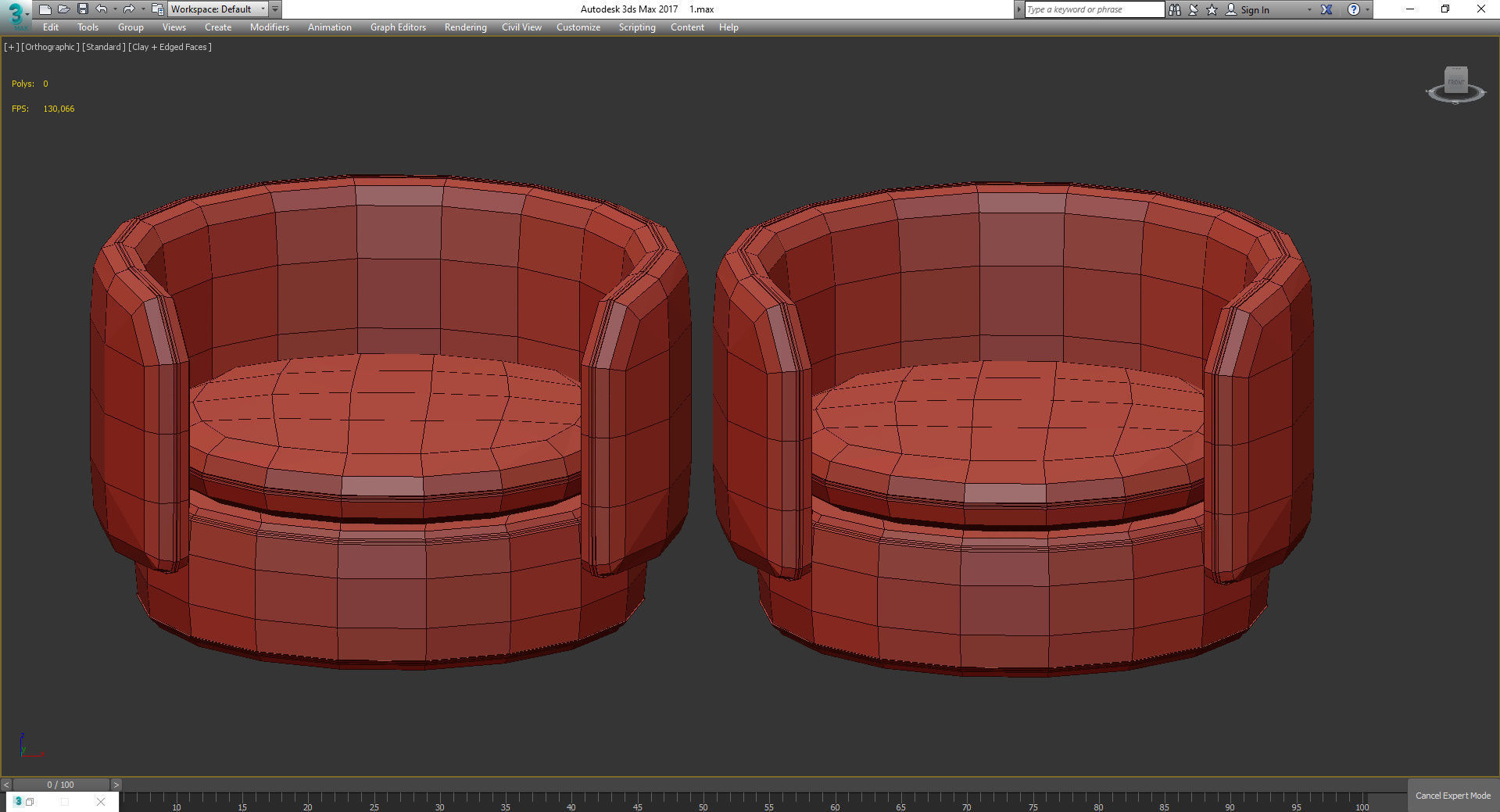Save the scene with the floppy icon

[x=83, y=9]
